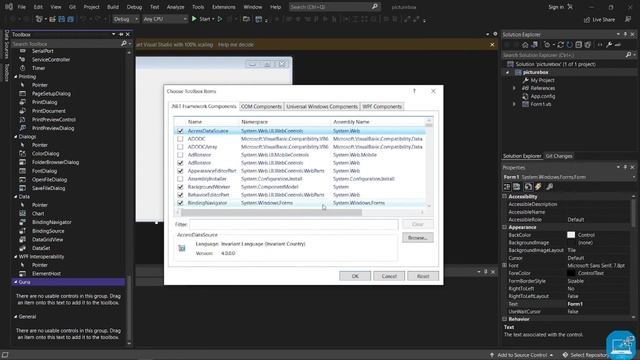640x360 pixels.
Task: Select ColorDialog in the Toolbox
Action: tap(45, 153)
